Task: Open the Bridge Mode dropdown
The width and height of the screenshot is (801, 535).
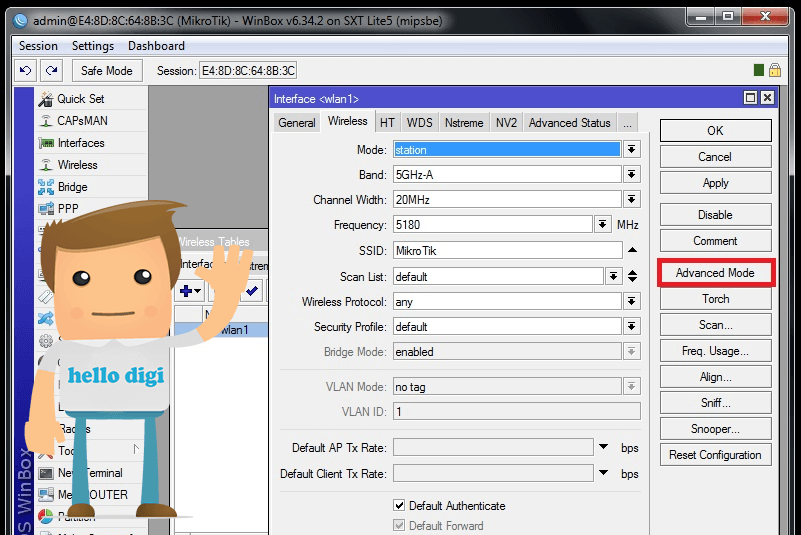Action: (632, 351)
